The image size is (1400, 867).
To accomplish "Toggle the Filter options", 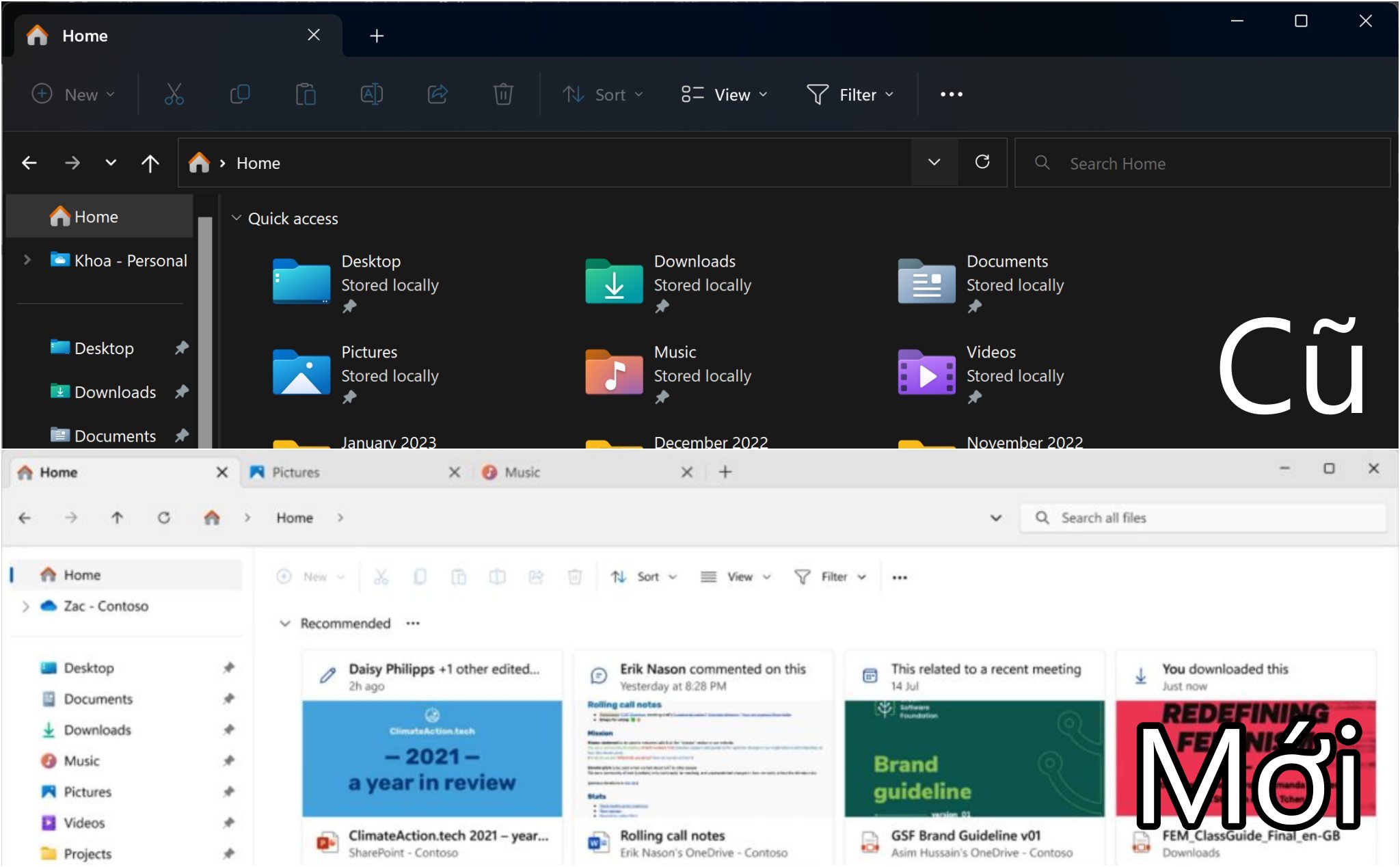I will point(849,93).
